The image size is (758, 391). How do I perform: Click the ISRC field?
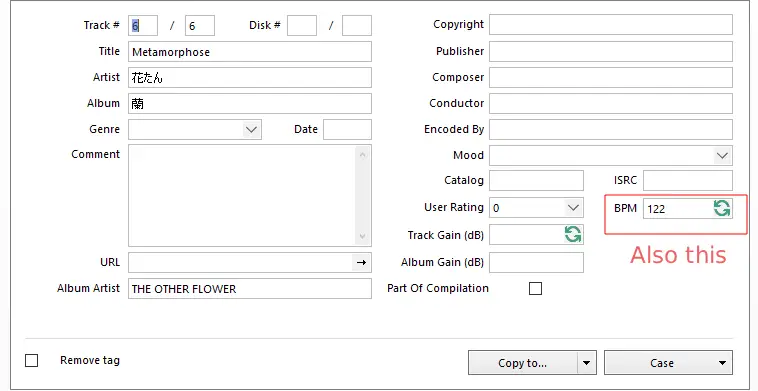[687, 180]
